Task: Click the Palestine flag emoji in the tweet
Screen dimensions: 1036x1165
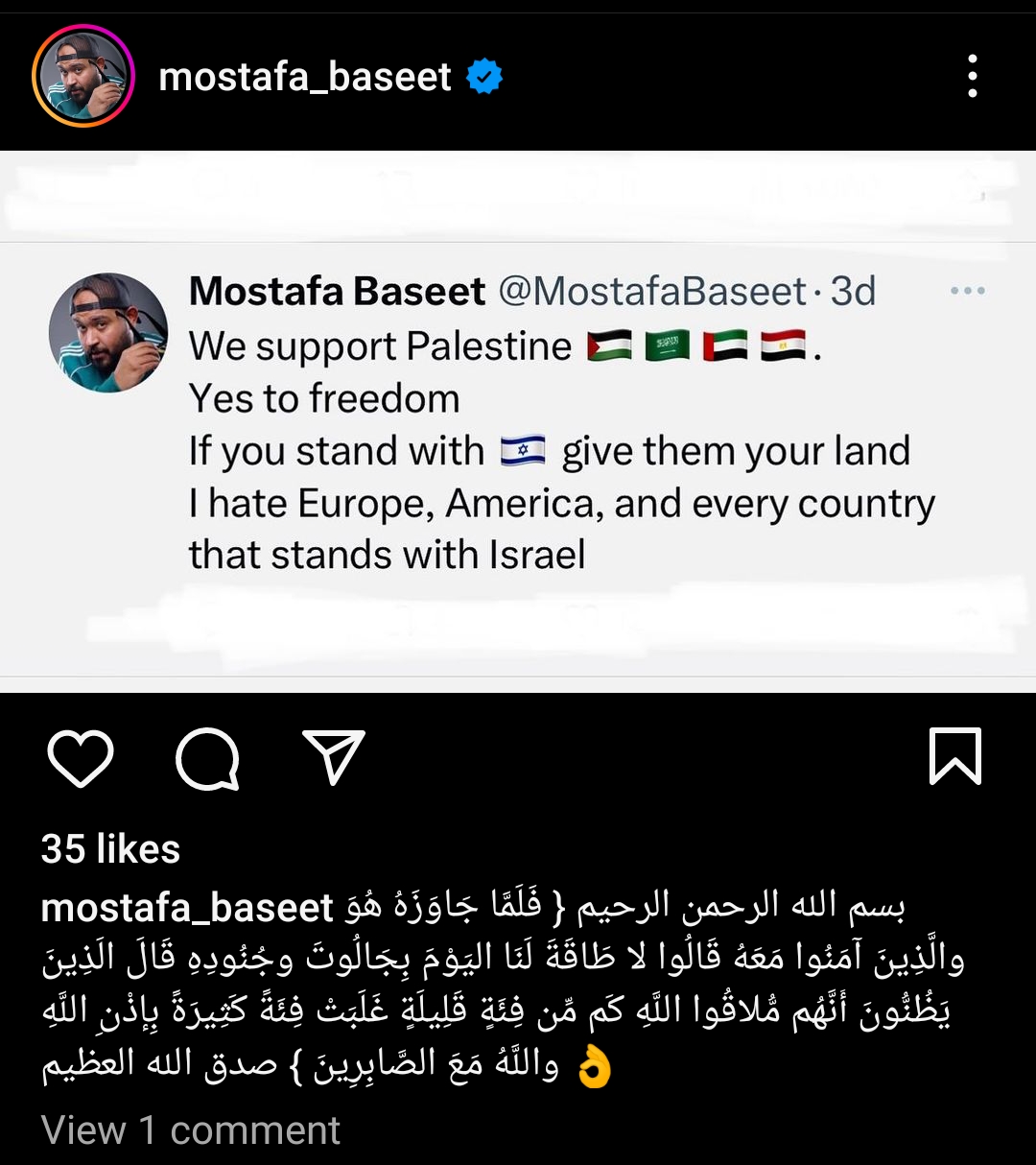Action: coord(609,346)
